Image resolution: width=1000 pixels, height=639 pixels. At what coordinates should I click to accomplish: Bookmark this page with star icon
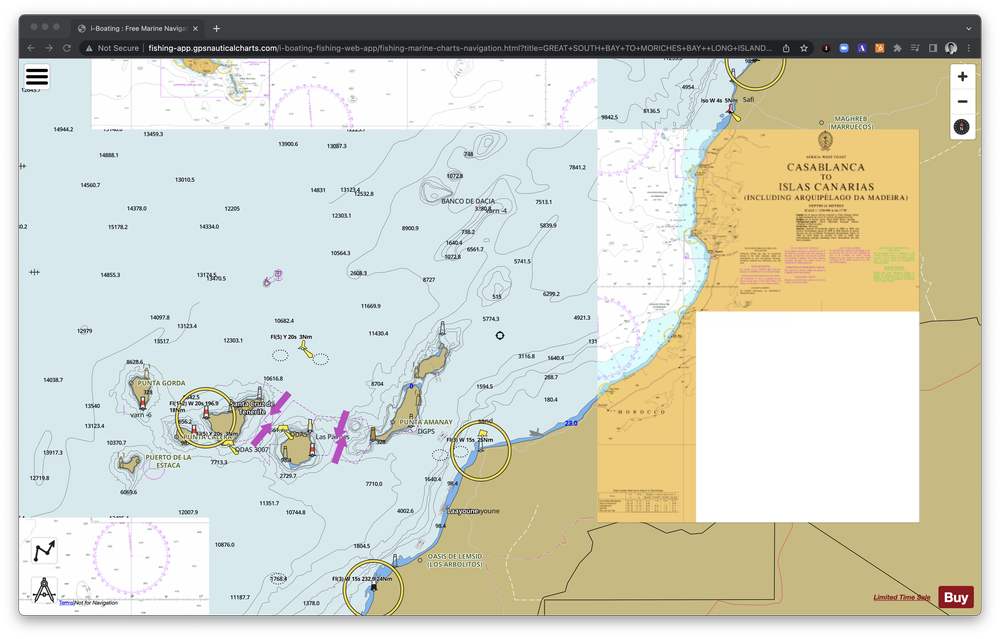[x=804, y=48]
